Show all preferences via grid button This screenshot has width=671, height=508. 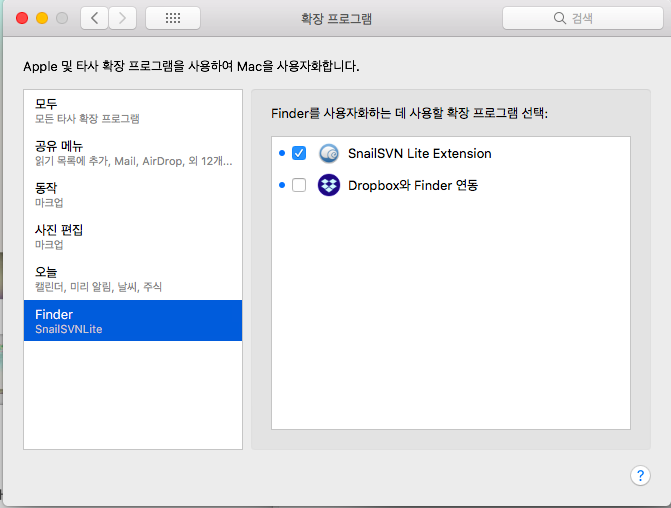(x=172, y=18)
